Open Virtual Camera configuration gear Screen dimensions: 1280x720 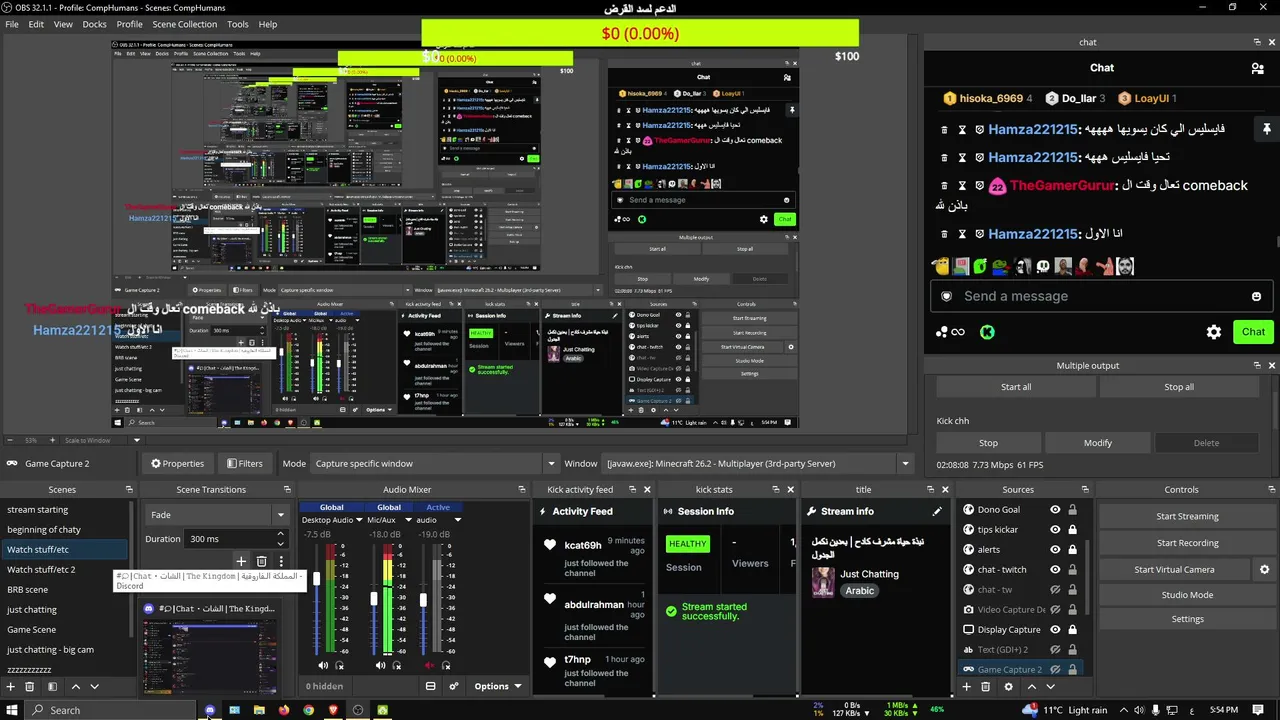[1264, 569]
